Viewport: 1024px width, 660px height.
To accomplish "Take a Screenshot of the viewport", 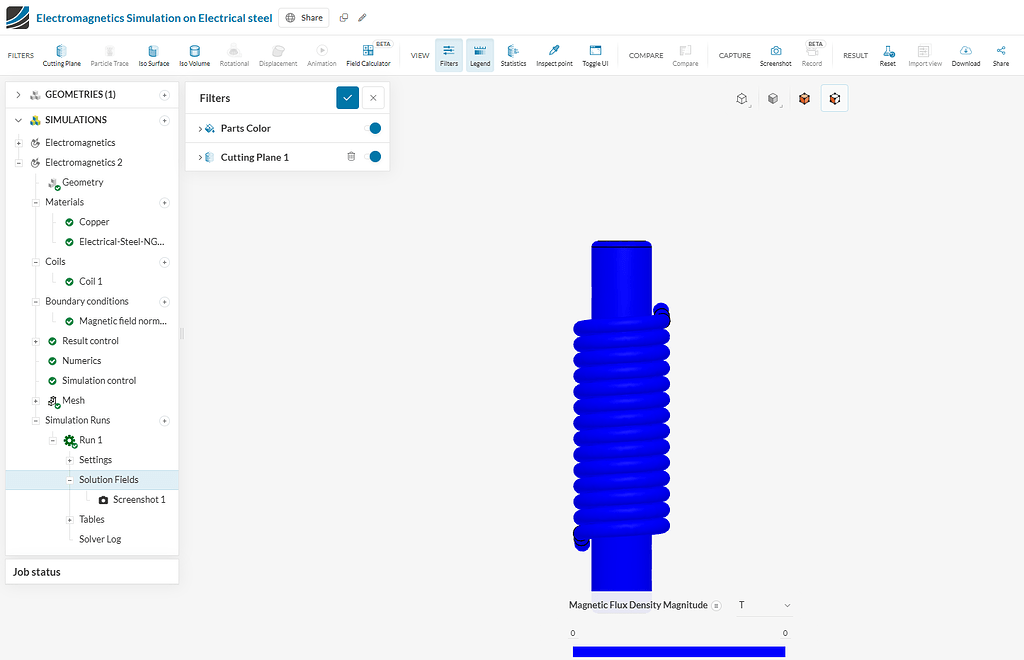I will pyautogui.click(x=775, y=55).
